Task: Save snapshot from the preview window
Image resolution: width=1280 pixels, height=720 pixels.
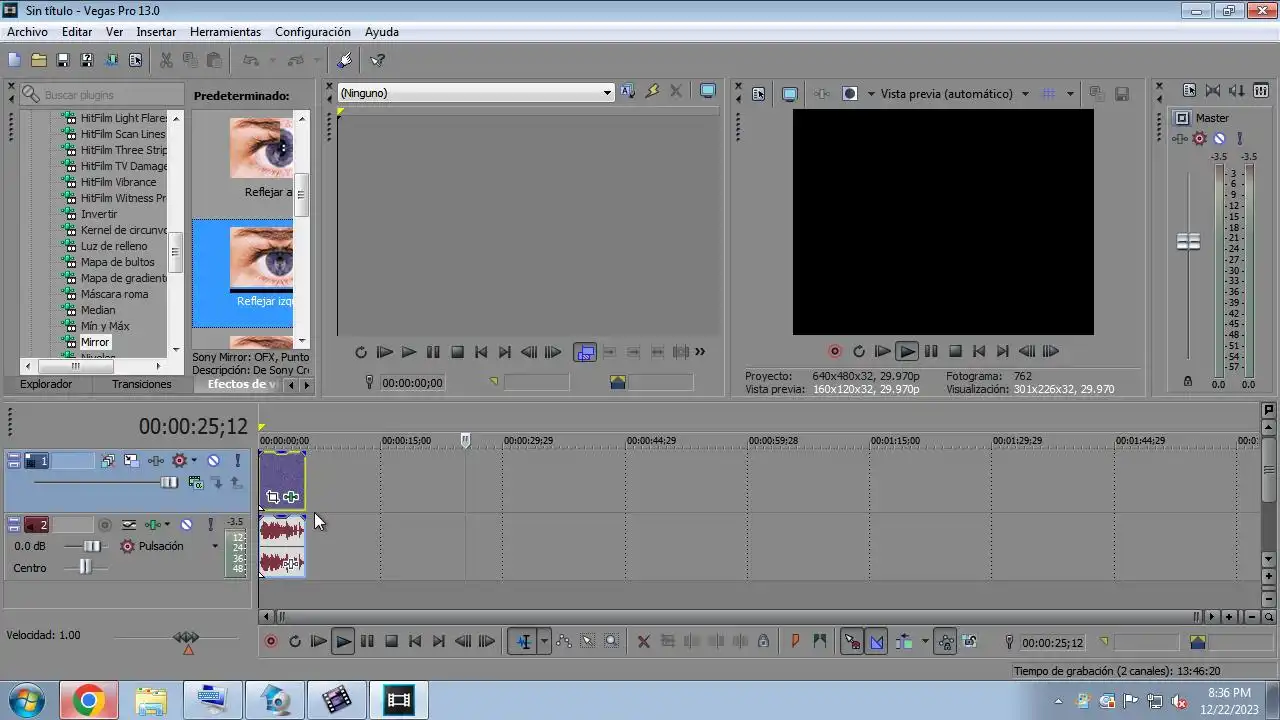Action: (x=1122, y=94)
